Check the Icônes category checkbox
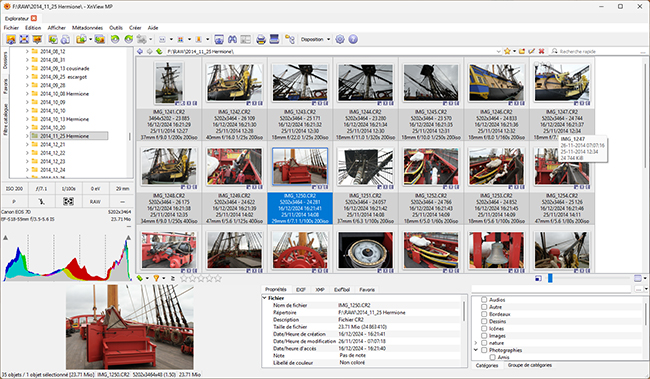The image size is (650, 379). point(484,328)
